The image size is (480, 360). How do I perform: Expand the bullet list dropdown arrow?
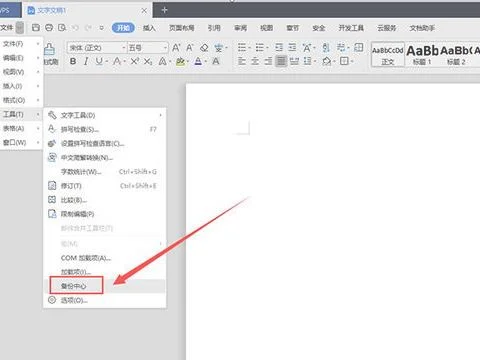(x=249, y=48)
